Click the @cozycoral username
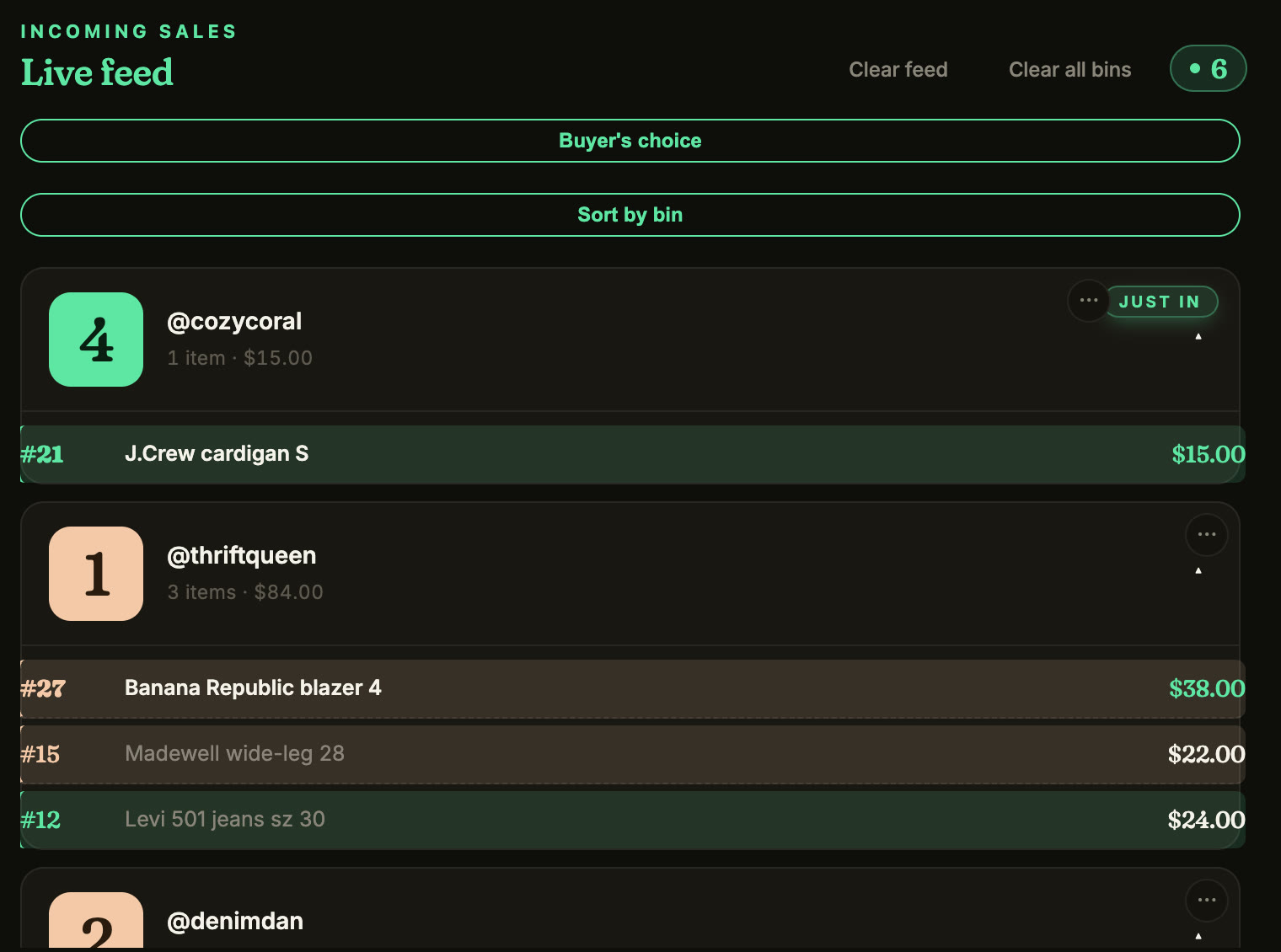 click(x=234, y=321)
